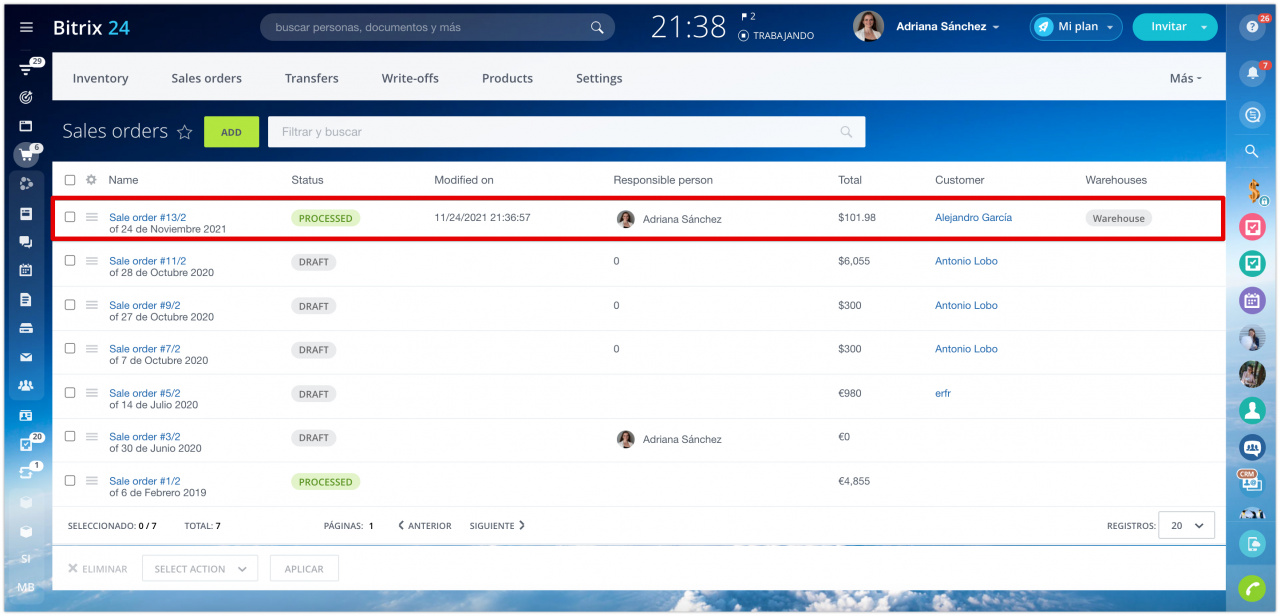Sort by the Total column header
Image resolution: width=1280 pixels, height=616 pixels.
pos(850,180)
